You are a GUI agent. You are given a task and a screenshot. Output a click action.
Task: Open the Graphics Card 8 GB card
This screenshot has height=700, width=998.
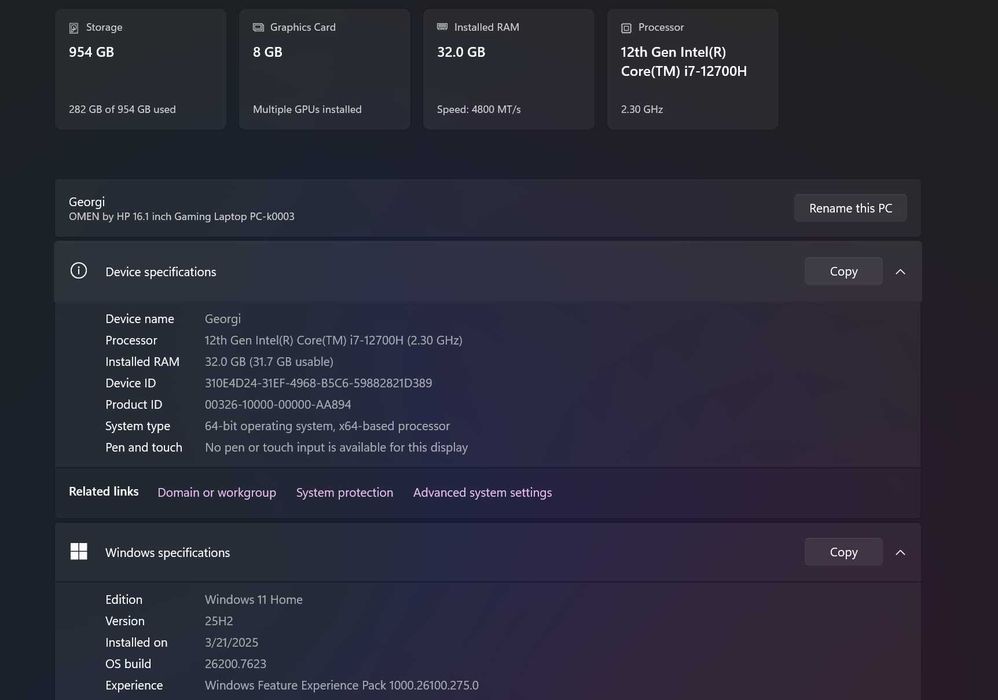tap(325, 69)
